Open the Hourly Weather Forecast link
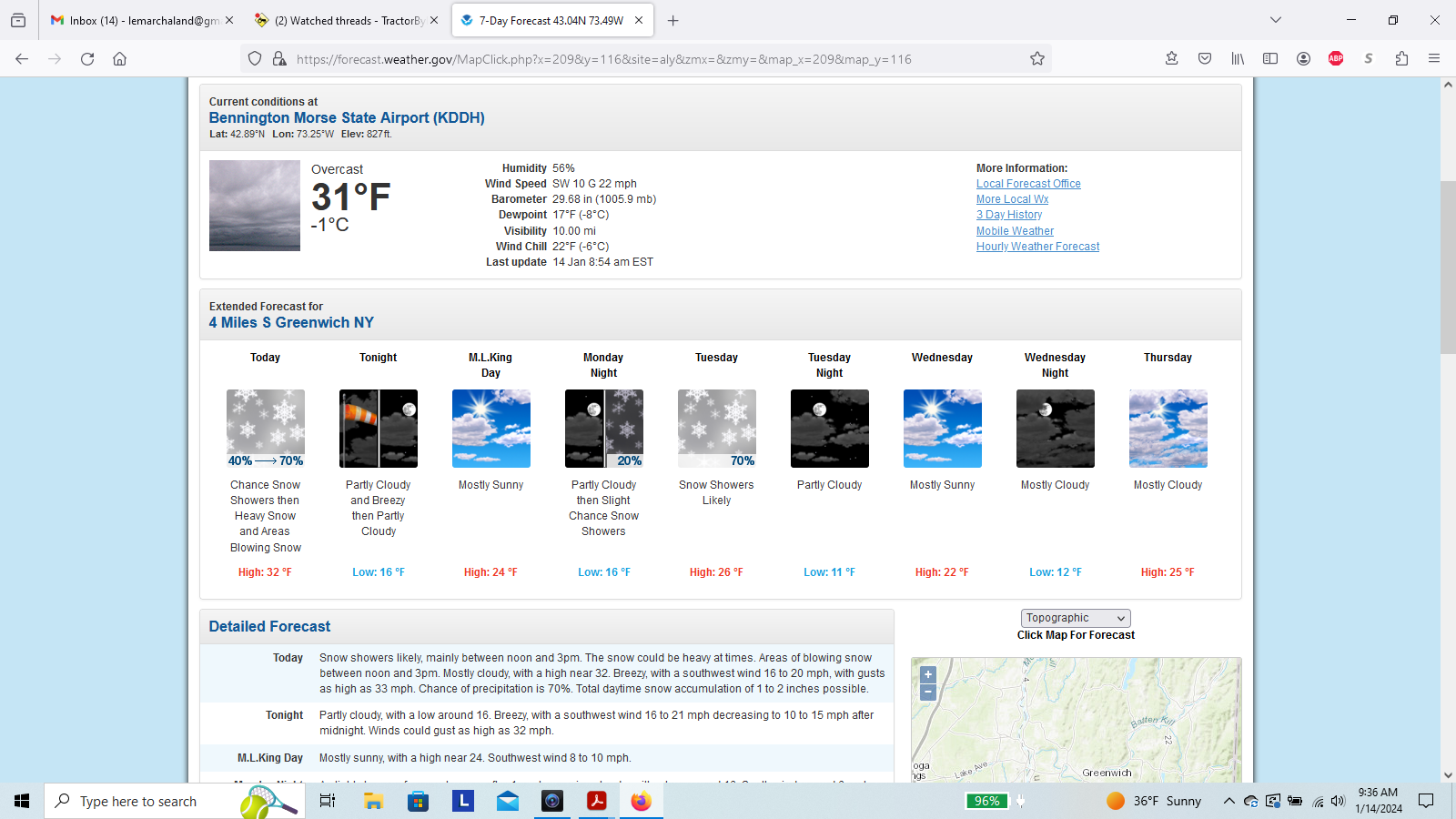This screenshot has width=1456, height=819. [1037, 247]
